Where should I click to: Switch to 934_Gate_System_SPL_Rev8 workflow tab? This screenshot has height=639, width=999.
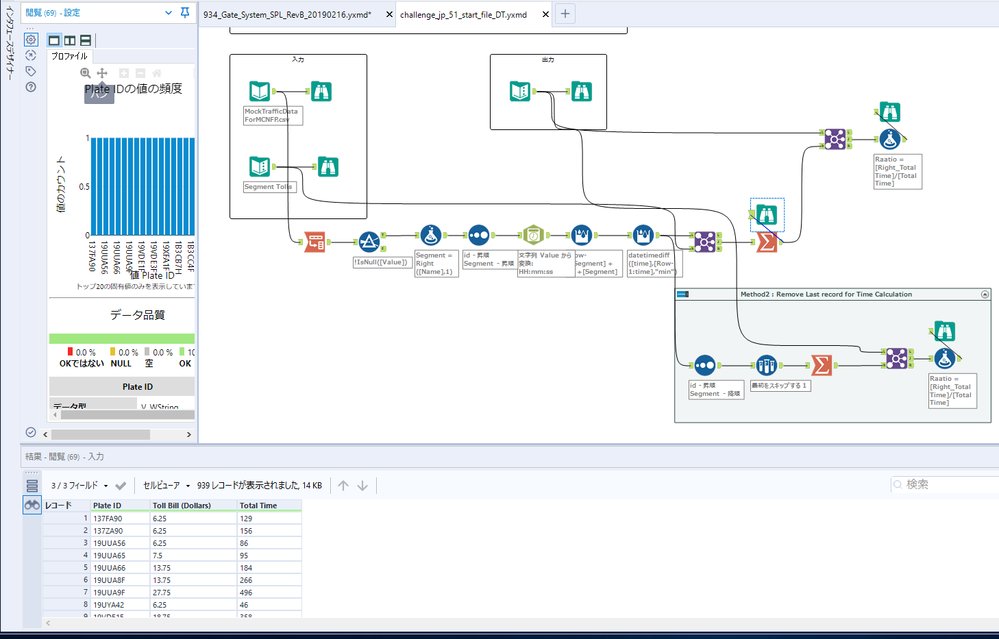(x=287, y=14)
